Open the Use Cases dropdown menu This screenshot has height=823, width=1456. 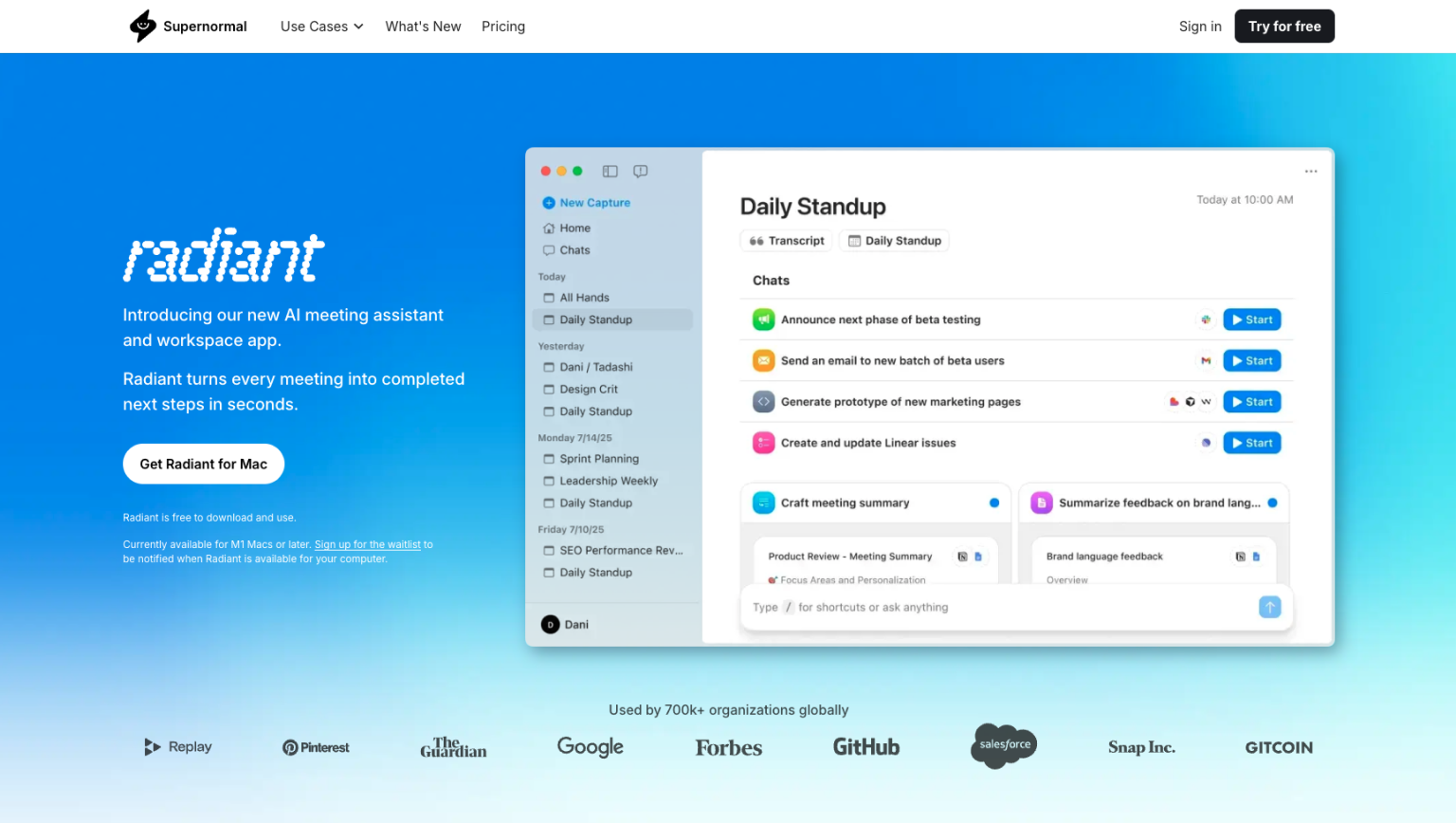321,27
